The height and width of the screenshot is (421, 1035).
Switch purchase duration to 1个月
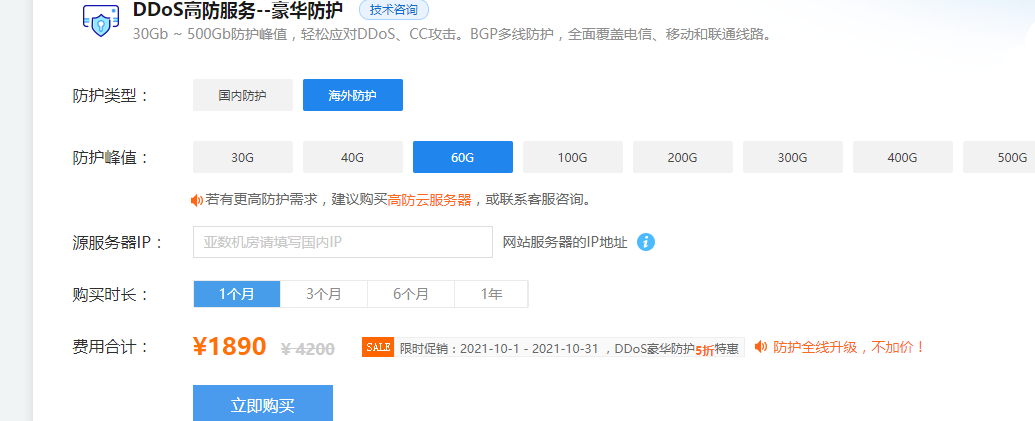(x=237, y=294)
